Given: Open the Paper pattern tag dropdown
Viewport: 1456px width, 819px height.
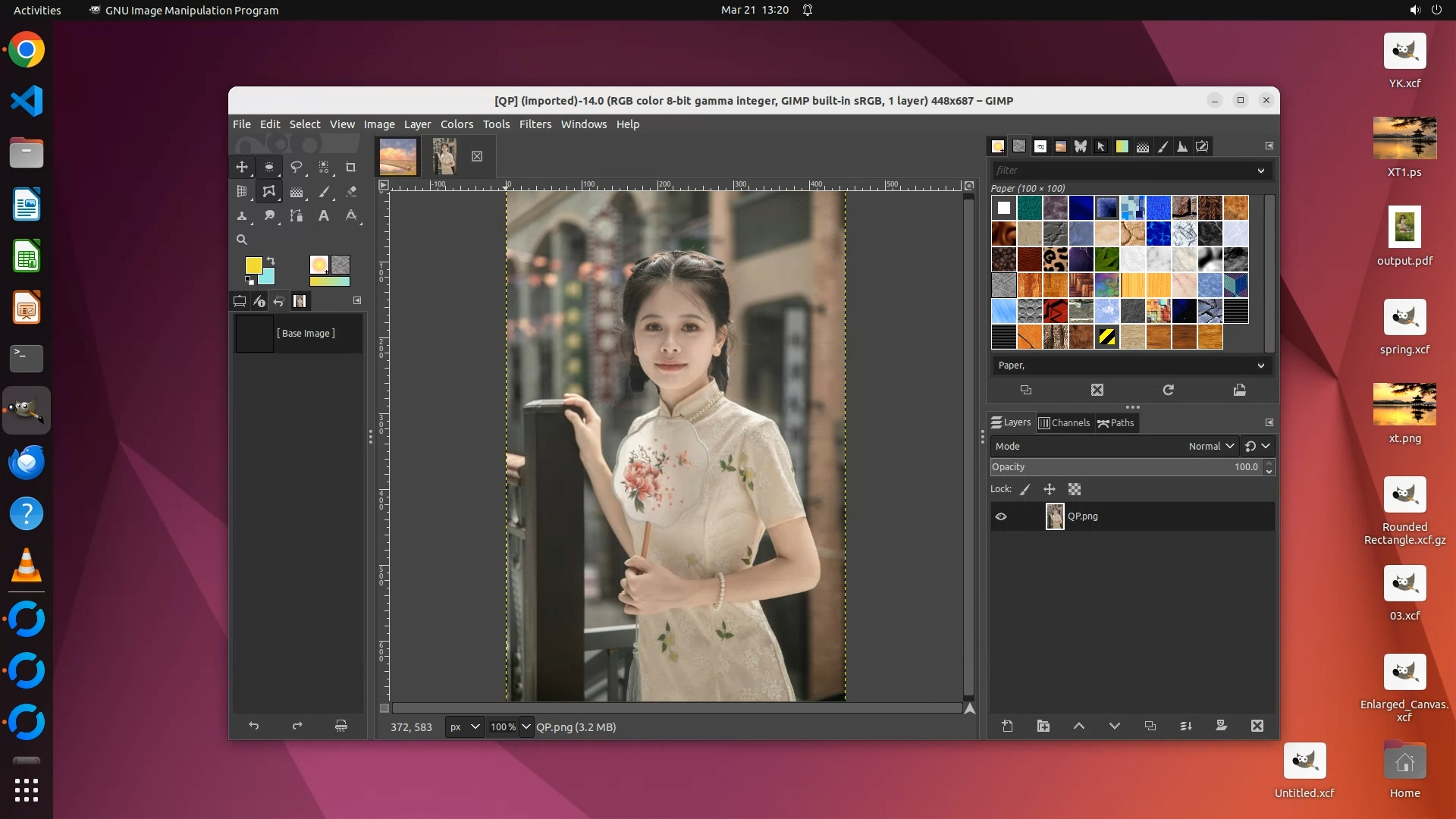Looking at the screenshot, I should pos(1260,366).
